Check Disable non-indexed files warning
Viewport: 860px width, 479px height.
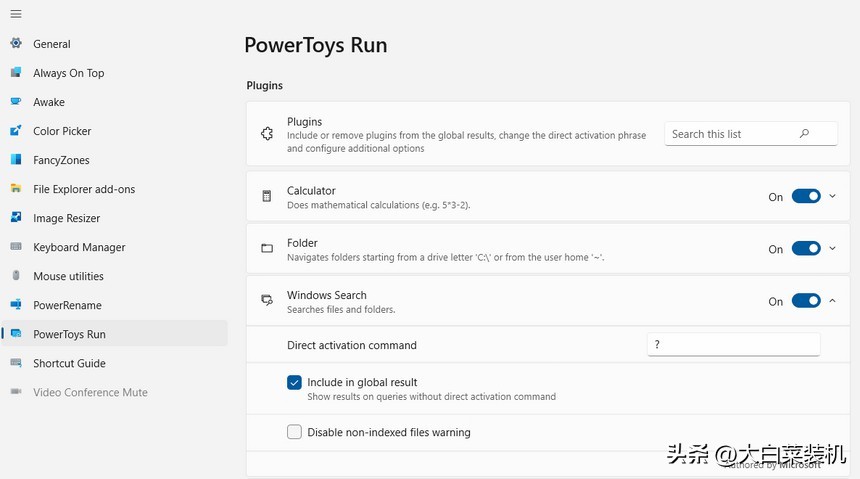pos(294,432)
